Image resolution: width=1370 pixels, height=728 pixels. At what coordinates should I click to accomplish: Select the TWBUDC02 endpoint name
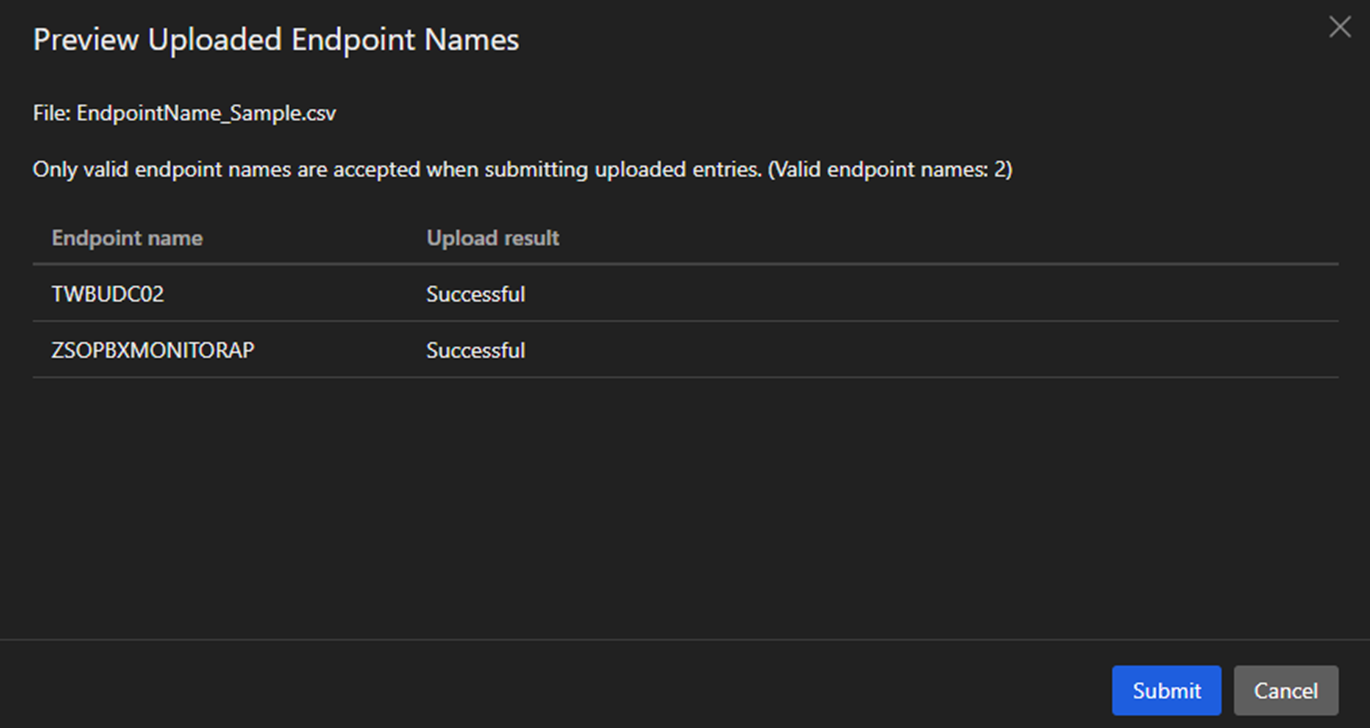point(107,294)
